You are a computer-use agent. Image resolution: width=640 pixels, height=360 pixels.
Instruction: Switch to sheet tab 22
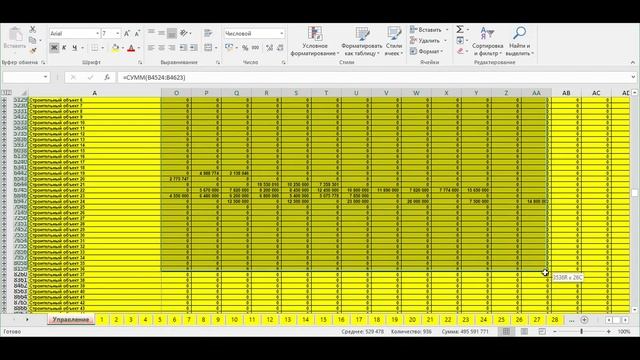click(x=448, y=320)
